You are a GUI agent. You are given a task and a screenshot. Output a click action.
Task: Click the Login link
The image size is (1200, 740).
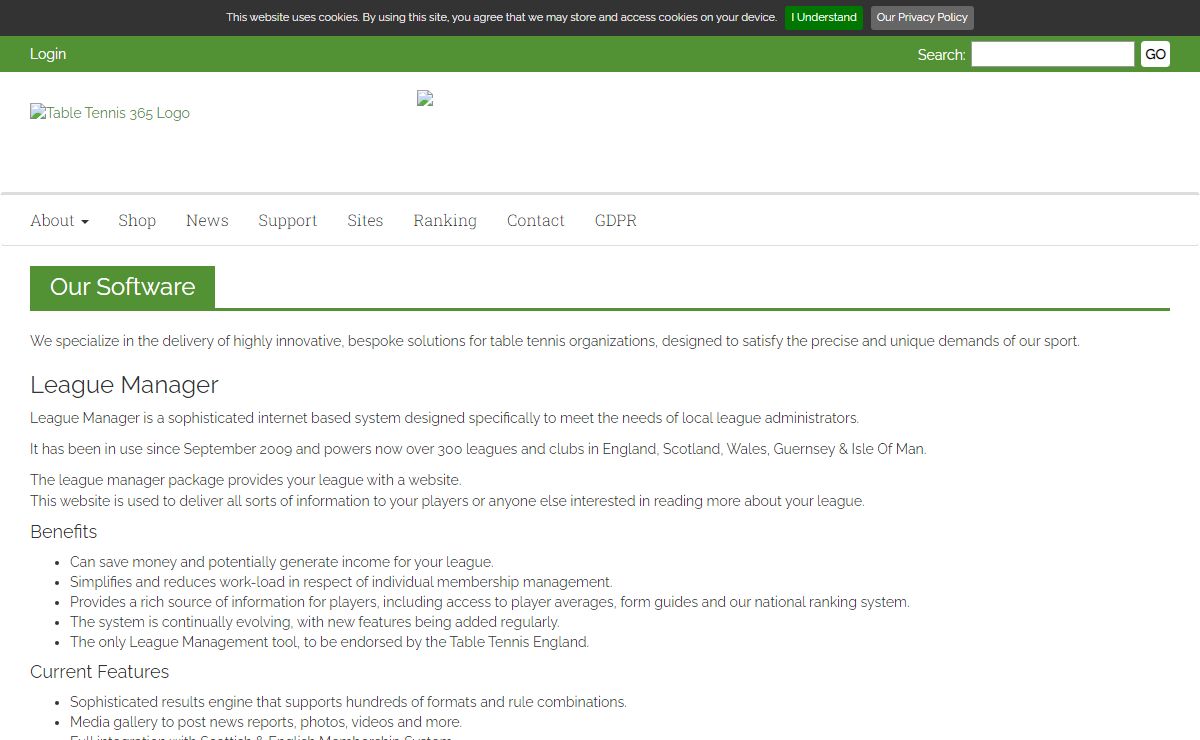point(48,54)
